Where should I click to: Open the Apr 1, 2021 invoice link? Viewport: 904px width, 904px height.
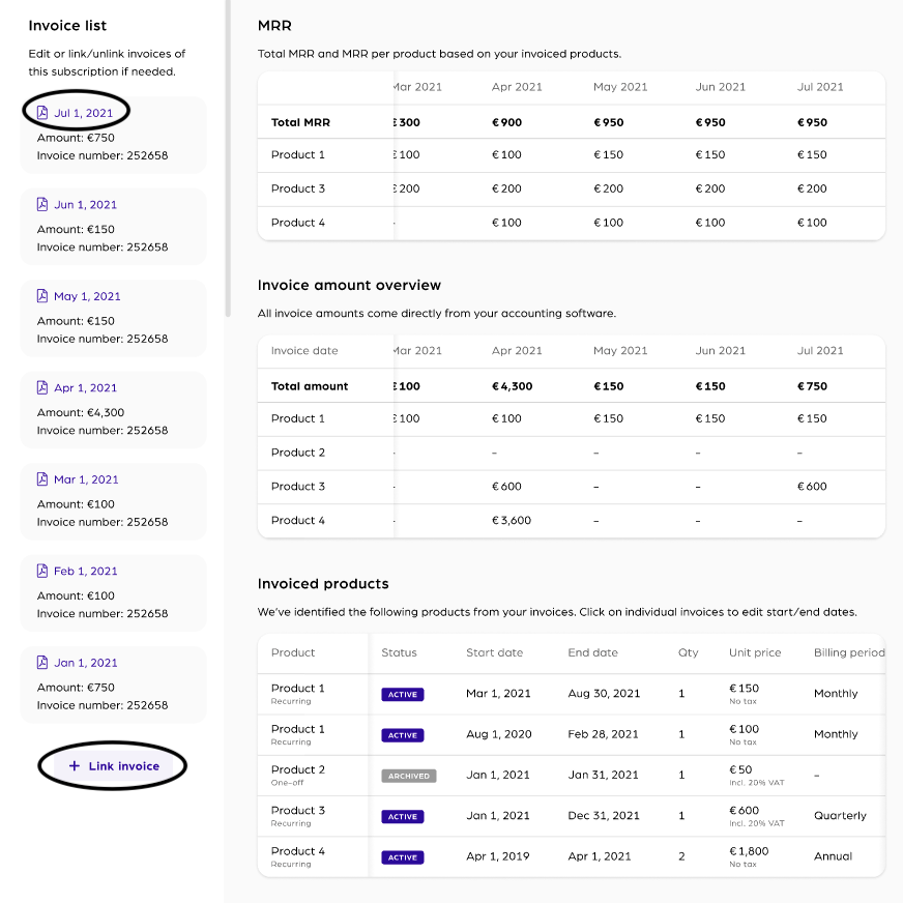[85, 388]
